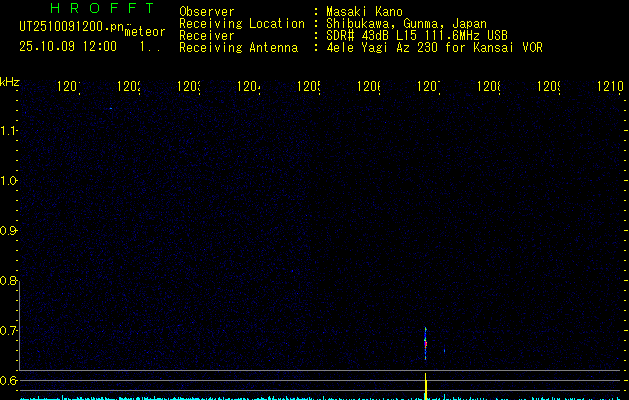Click the green 'meteor' label
629x400 pixels.
pos(144,32)
